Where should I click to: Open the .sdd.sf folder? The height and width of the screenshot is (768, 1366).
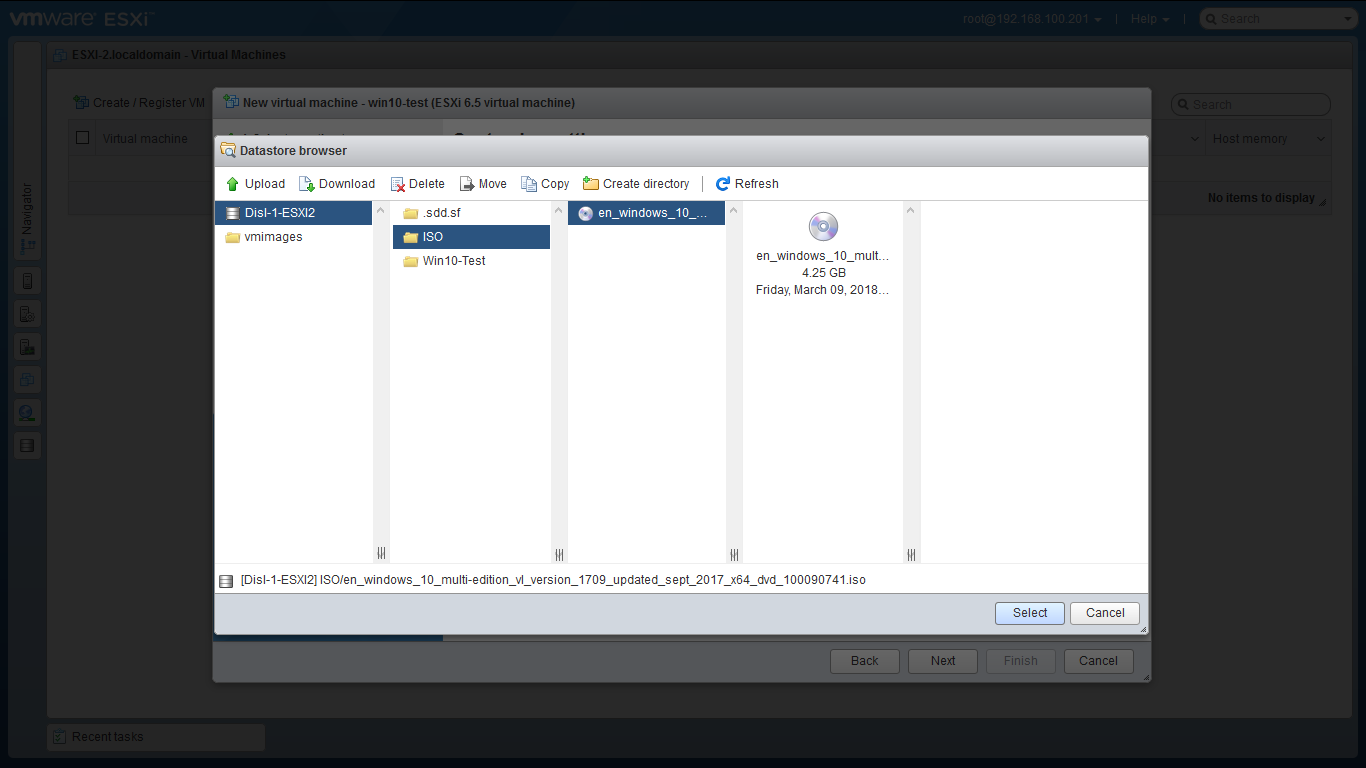pyautogui.click(x=441, y=213)
